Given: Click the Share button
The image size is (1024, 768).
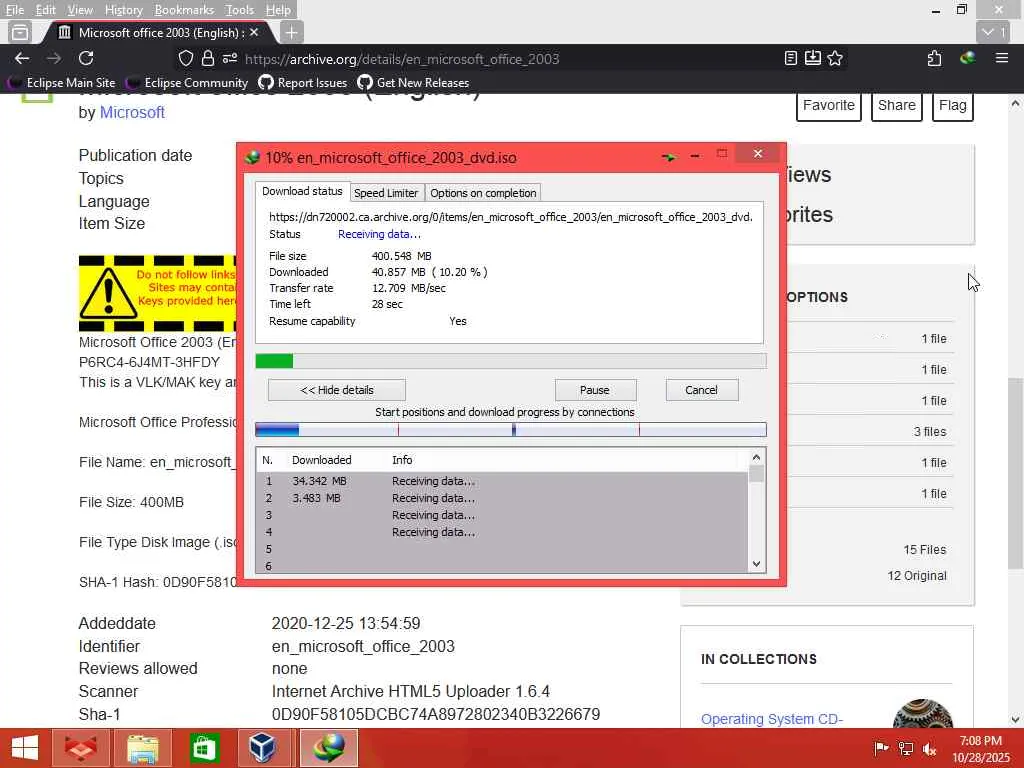Looking at the screenshot, I should pyautogui.click(x=897, y=106).
